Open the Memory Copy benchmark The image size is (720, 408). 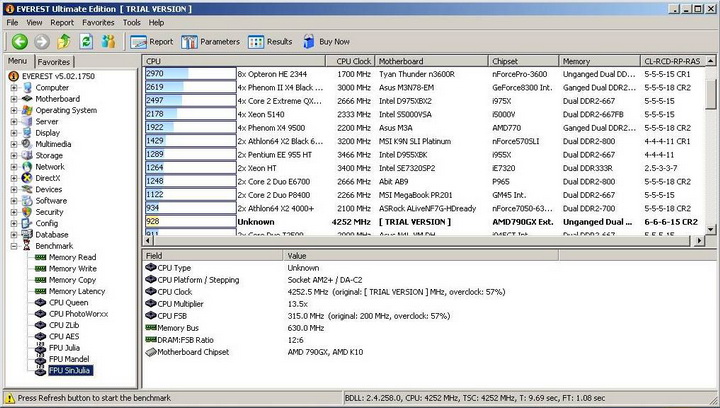[72, 280]
